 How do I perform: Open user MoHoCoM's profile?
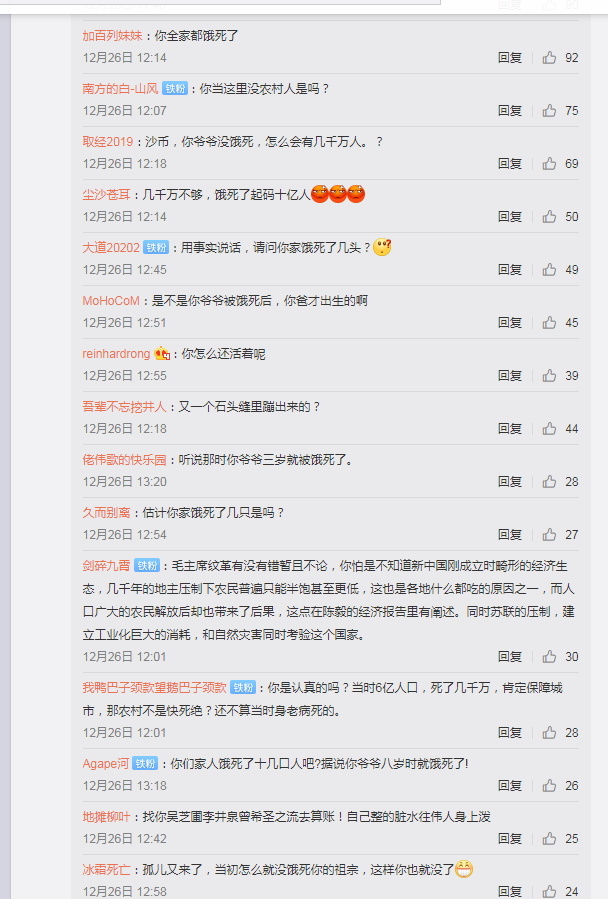tap(111, 300)
